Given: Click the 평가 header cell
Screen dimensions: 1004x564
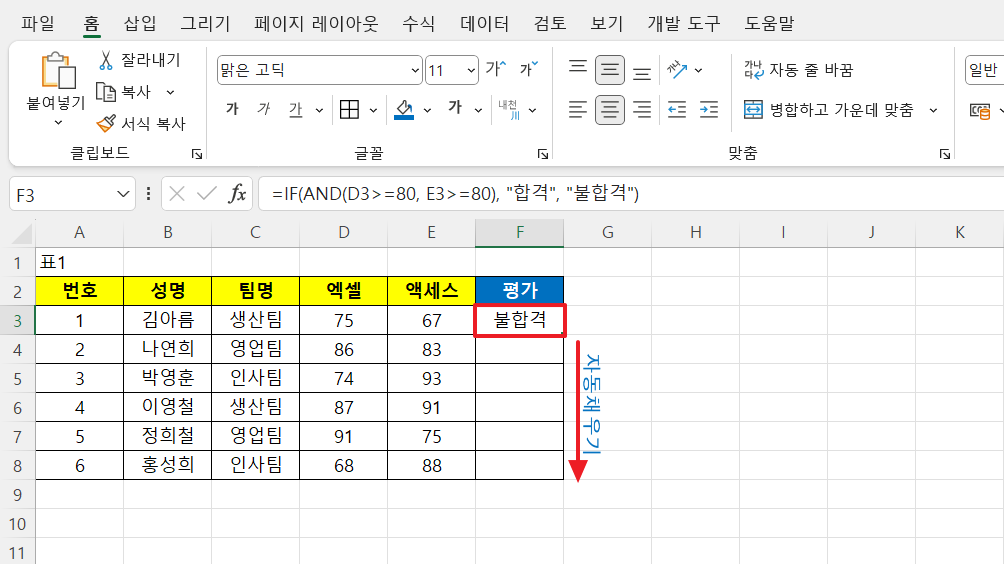Looking at the screenshot, I should tap(520, 291).
